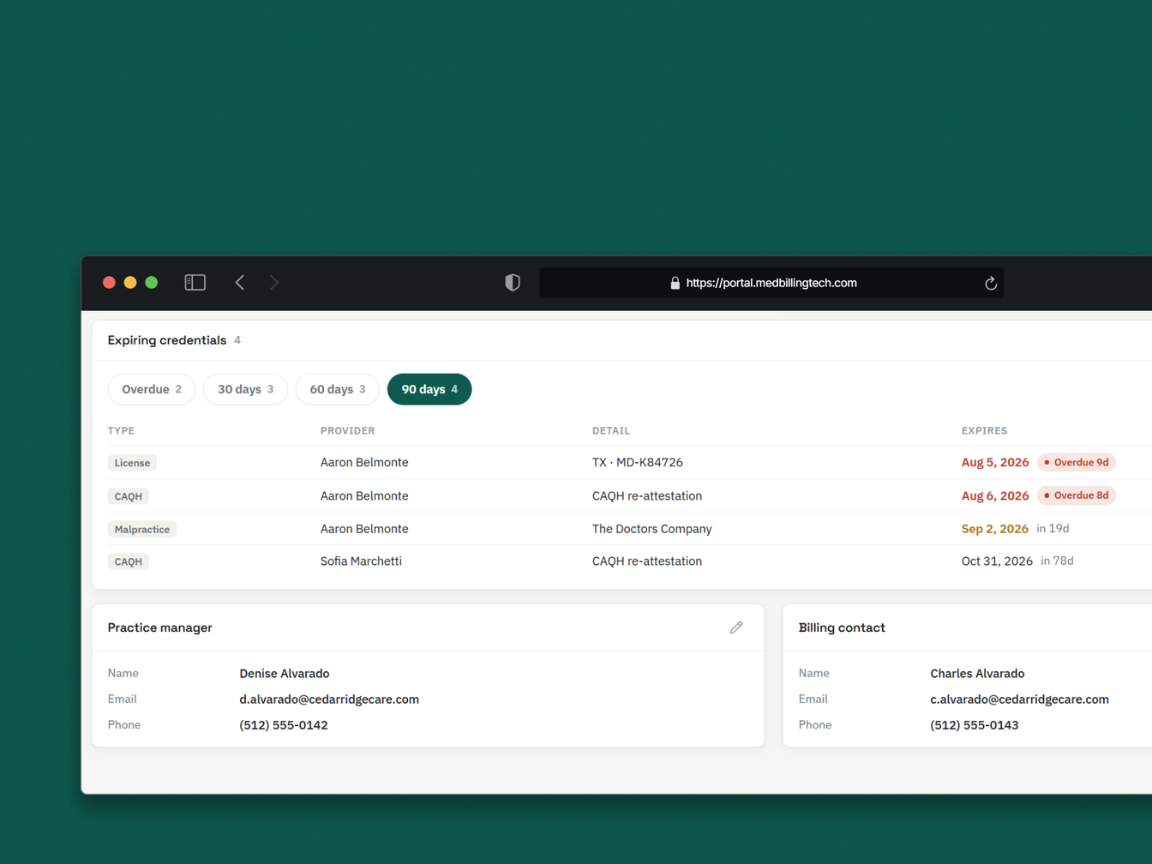Viewport: 1152px width, 864px height.
Task: Click email c.alvarado@cedarridgecare.com
Action: click(1019, 699)
